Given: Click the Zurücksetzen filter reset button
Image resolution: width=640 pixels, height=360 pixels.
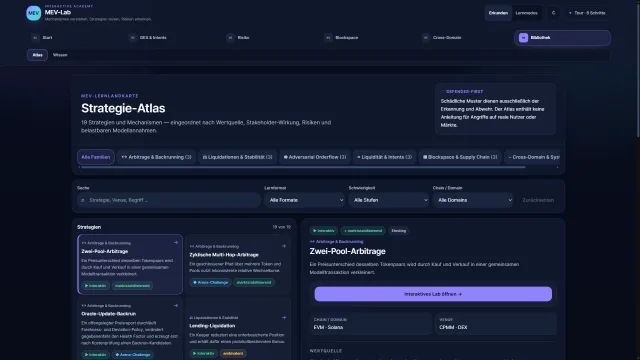Looking at the screenshot, I should [538, 200].
